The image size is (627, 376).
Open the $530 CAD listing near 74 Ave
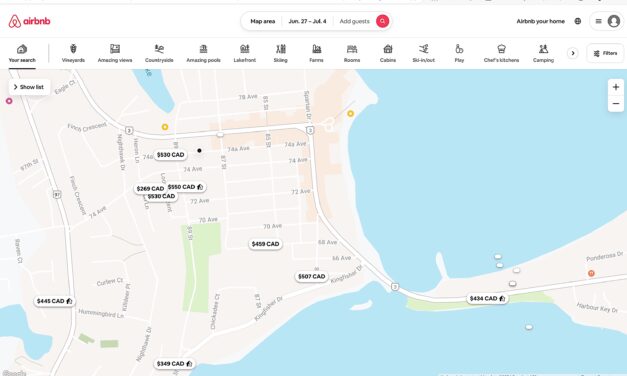[170, 155]
